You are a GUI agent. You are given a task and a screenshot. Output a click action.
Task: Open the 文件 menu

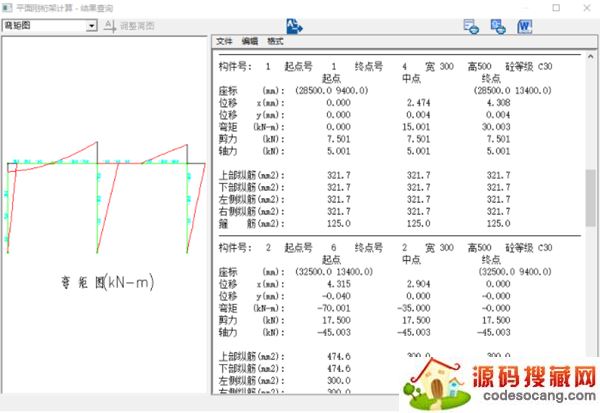224,41
